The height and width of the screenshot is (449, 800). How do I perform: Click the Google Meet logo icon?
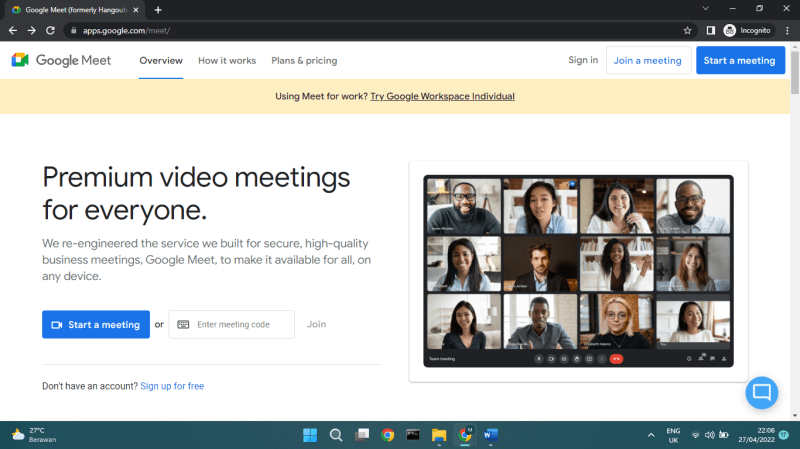pyautogui.click(x=20, y=60)
